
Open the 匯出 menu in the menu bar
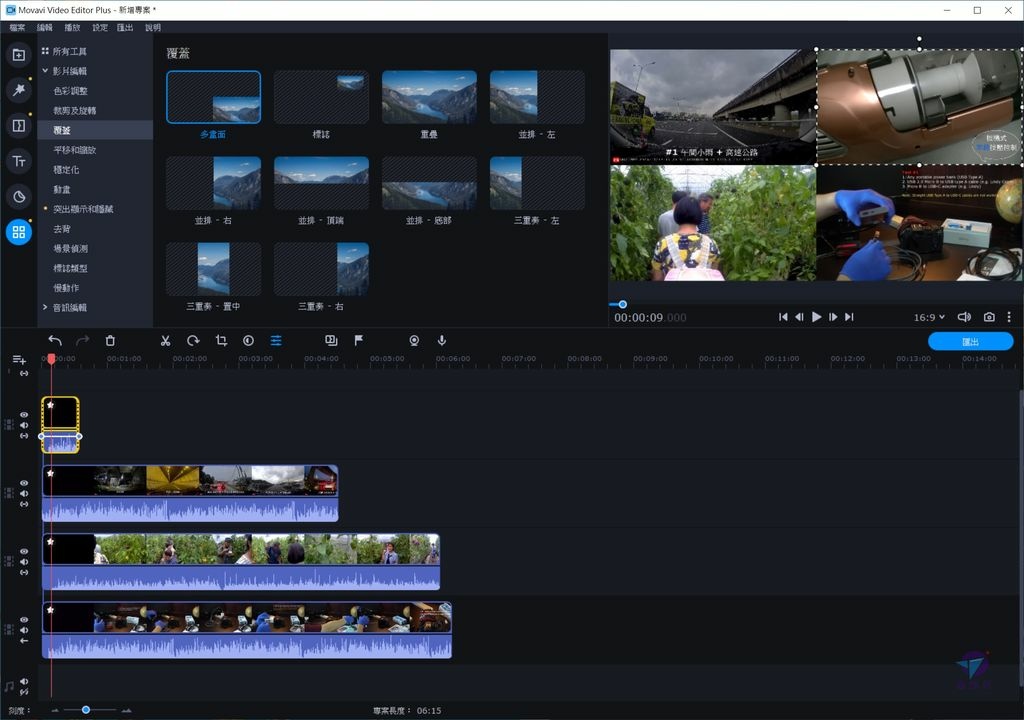[x=125, y=27]
